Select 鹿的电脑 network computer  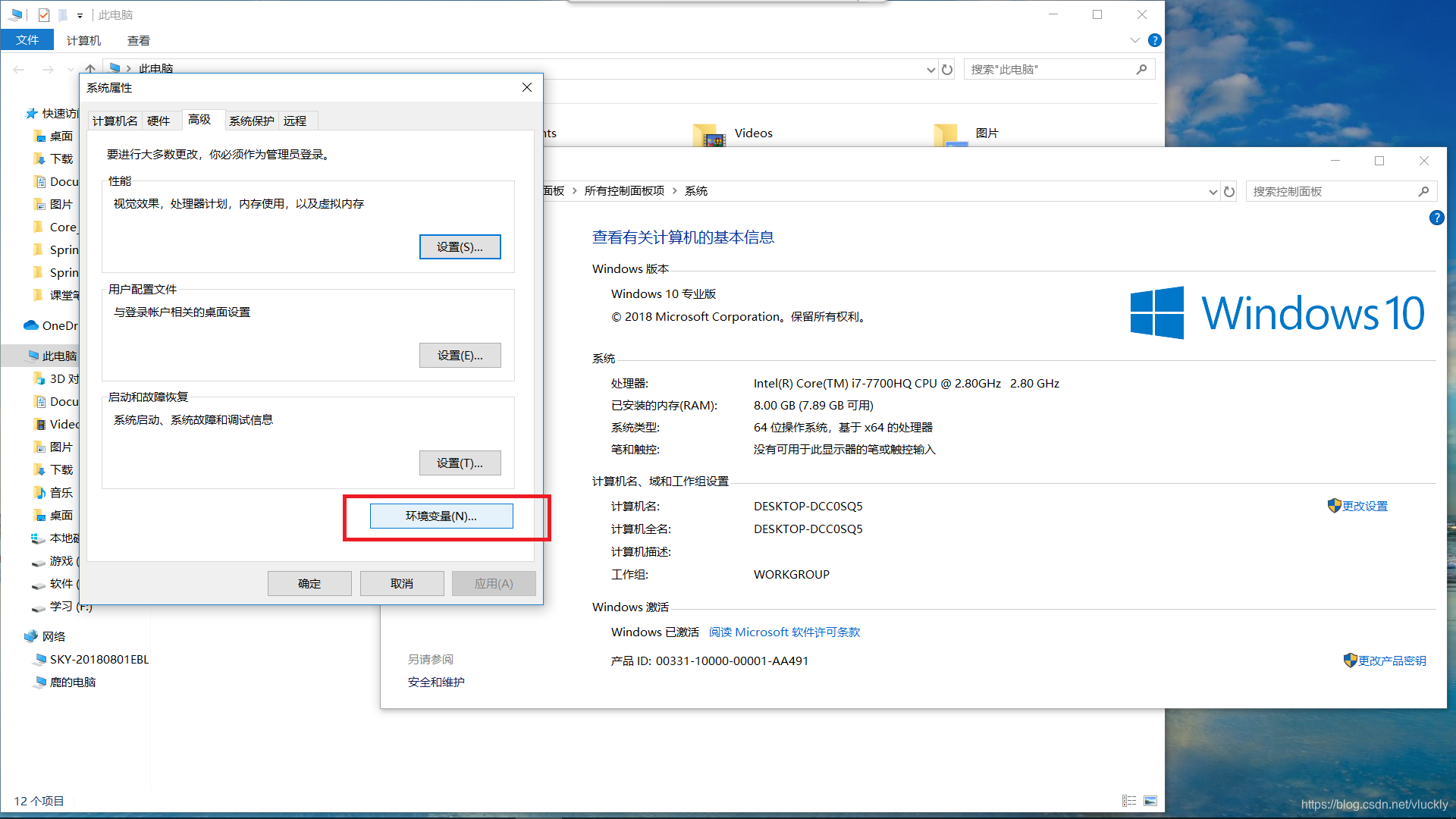(73, 682)
